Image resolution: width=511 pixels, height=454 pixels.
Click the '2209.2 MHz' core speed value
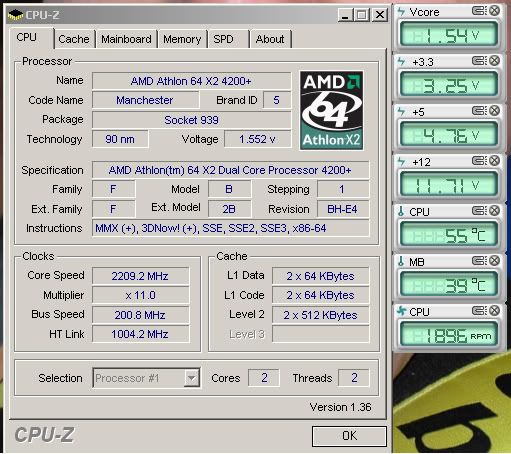coord(140,276)
